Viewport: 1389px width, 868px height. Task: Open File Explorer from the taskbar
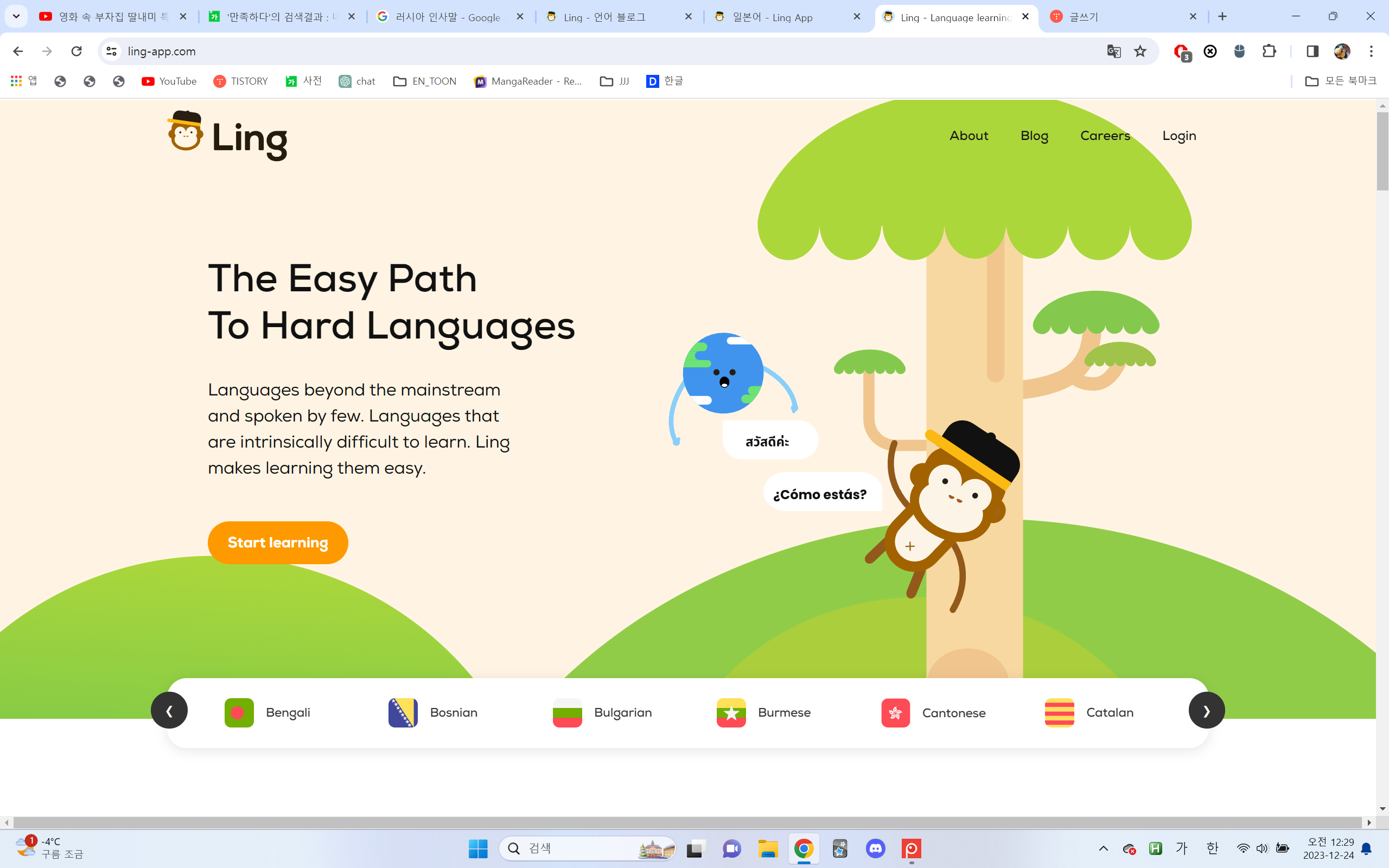[767, 848]
